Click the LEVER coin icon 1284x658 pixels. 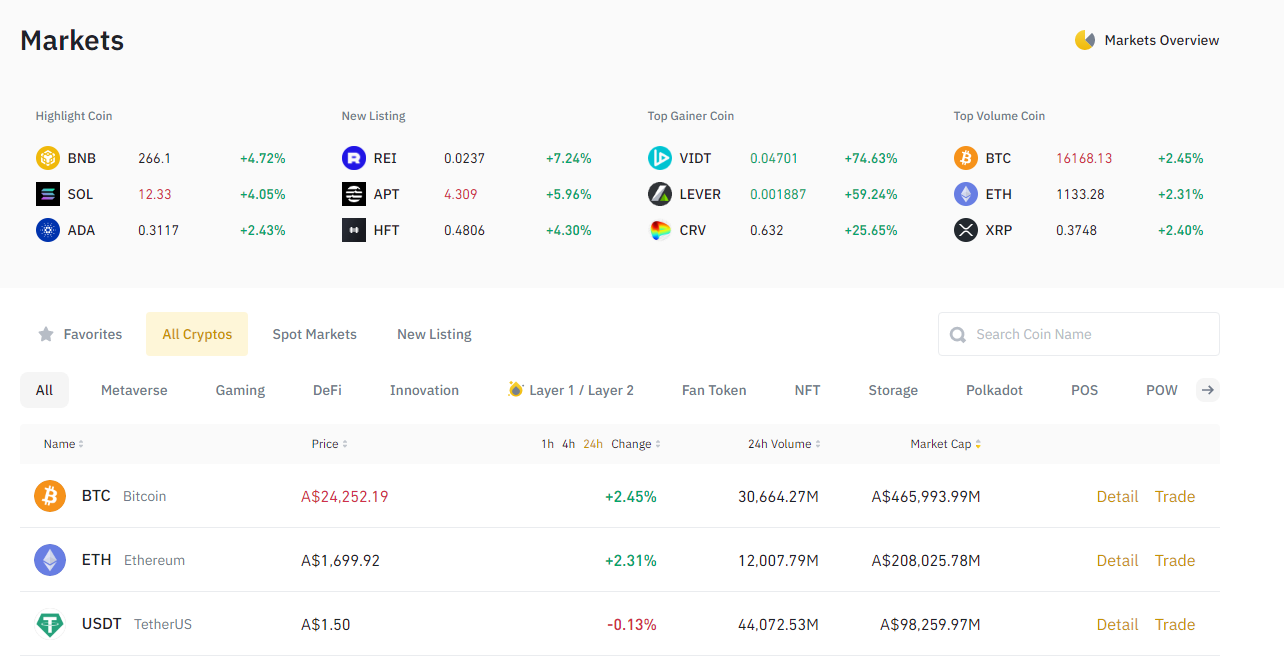point(660,194)
